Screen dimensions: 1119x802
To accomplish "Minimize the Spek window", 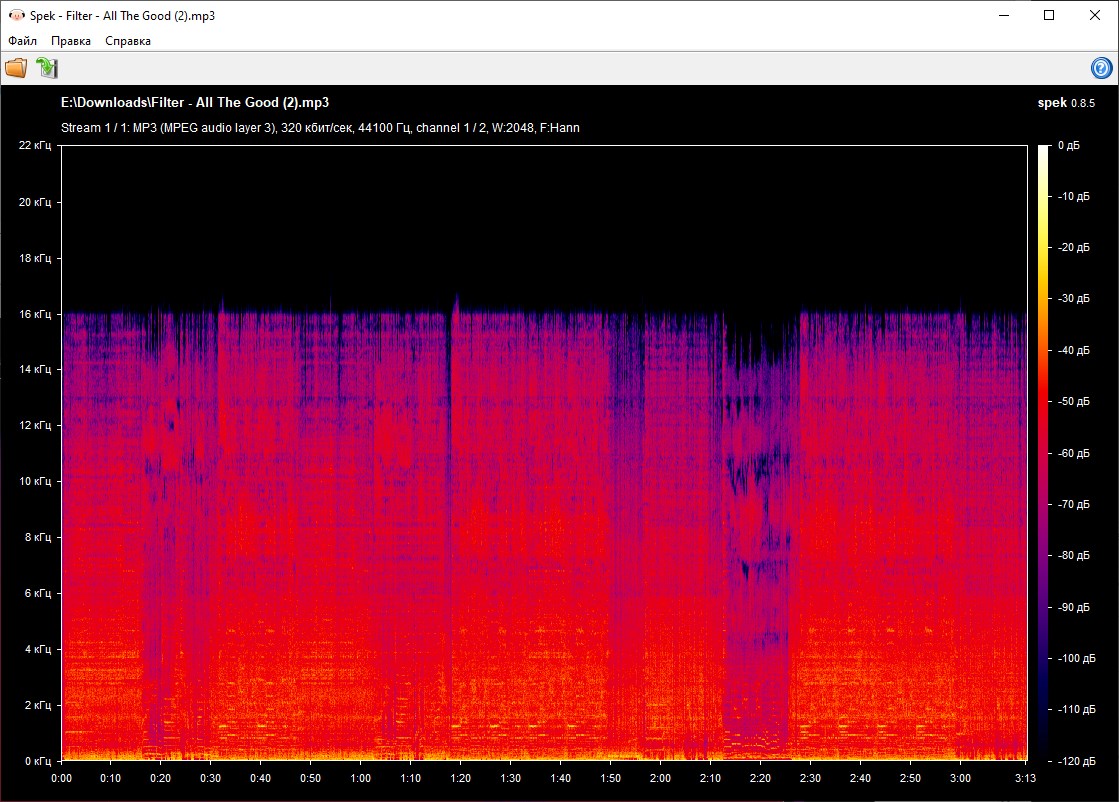I will point(1002,16).
